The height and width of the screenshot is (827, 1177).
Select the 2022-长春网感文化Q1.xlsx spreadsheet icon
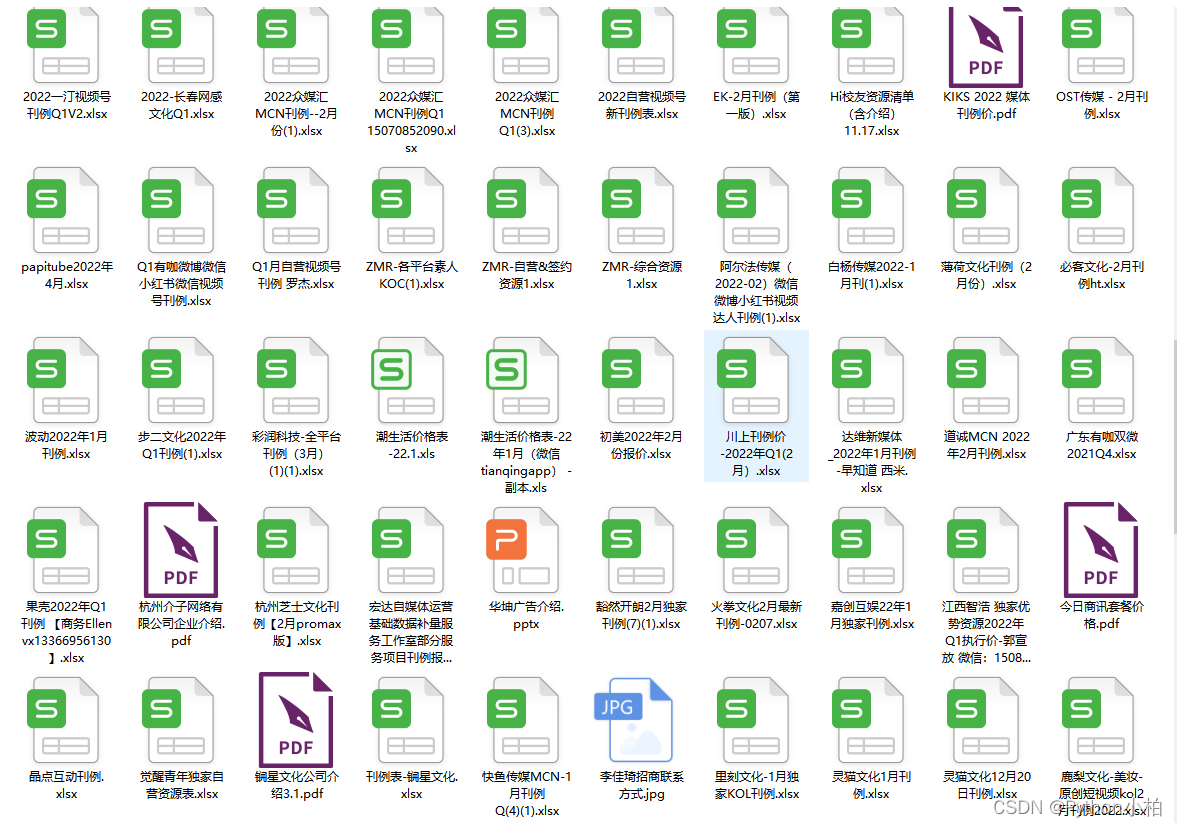pos(178,45)
